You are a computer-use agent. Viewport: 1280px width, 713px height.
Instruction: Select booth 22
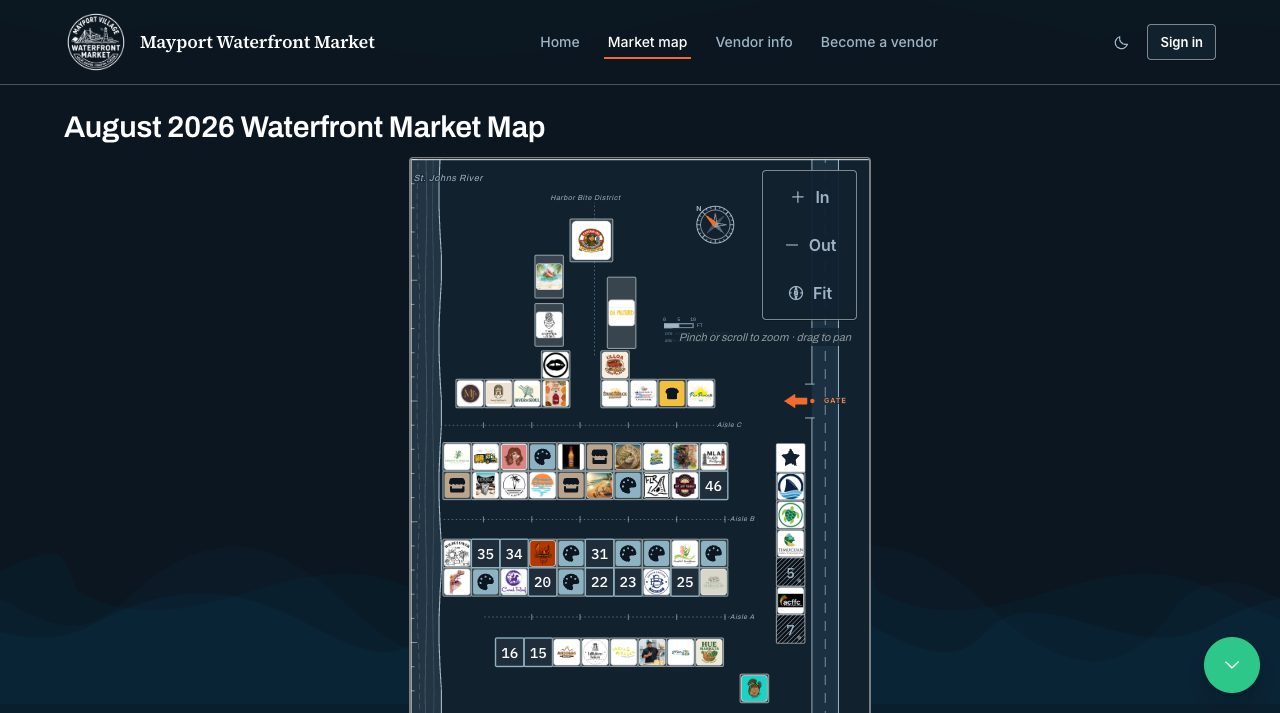(599, 582)
